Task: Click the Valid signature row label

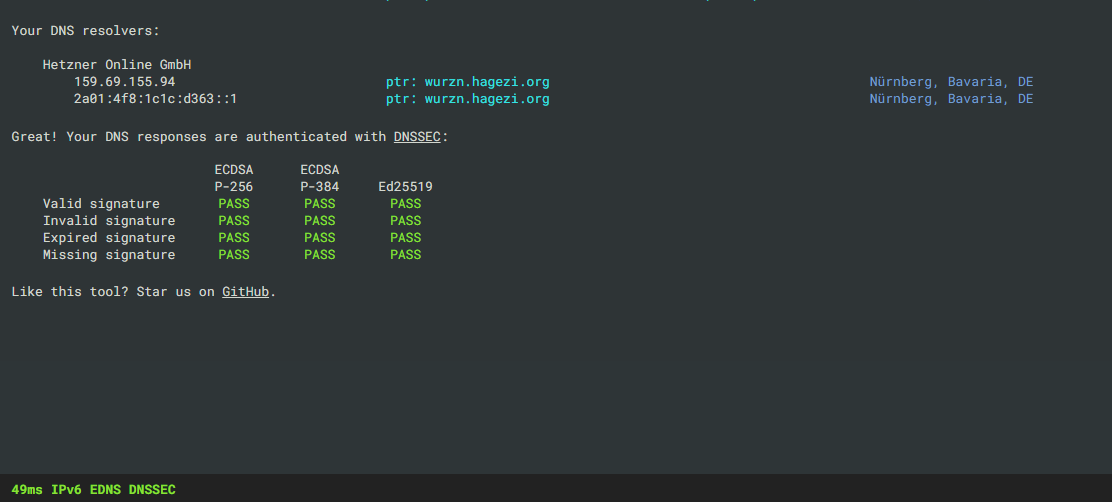Action: pyautogui.click(x=101, y=204)
